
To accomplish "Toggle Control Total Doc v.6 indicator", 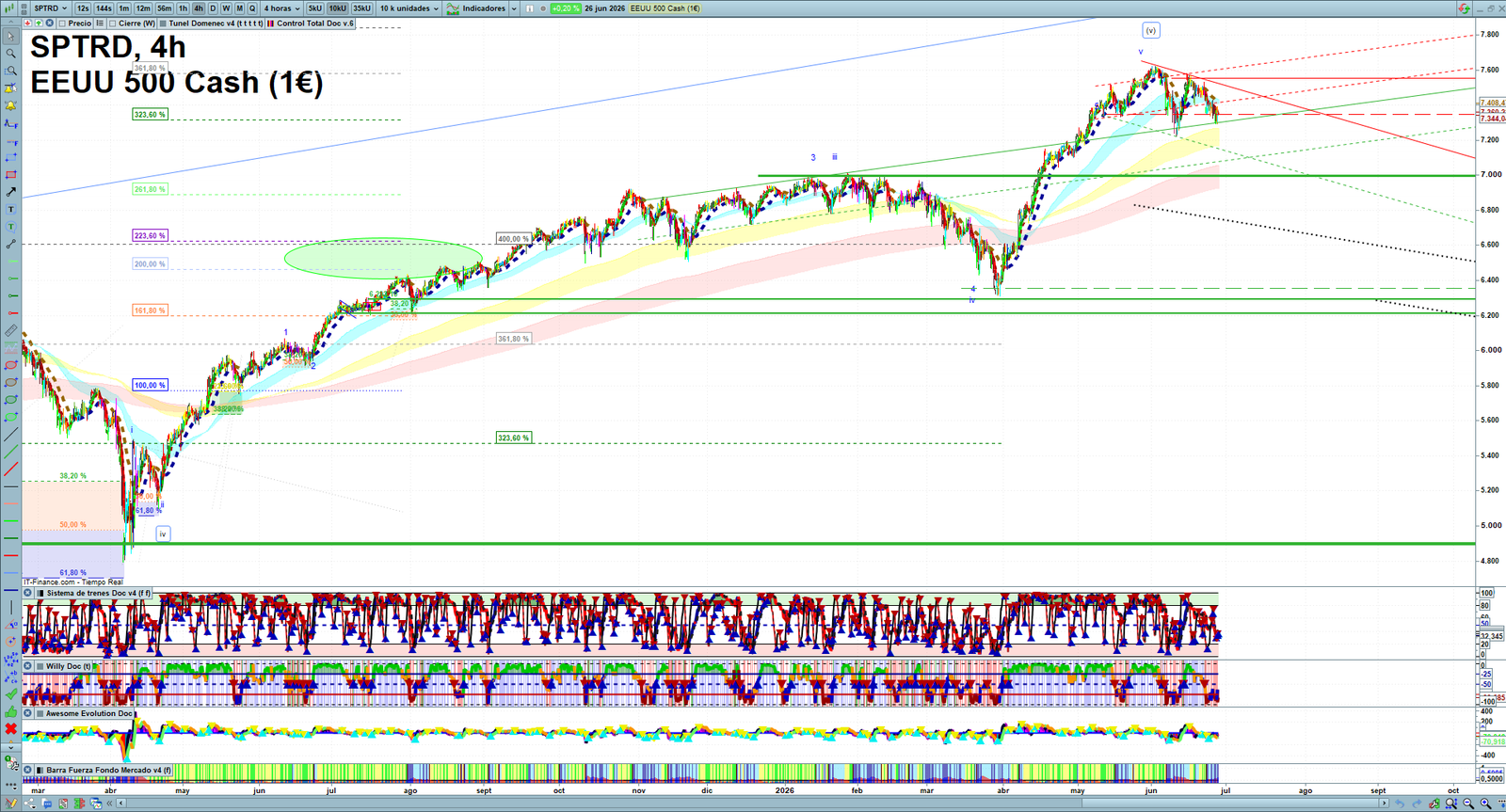I will pyautogui.click(x=270, y=24).
